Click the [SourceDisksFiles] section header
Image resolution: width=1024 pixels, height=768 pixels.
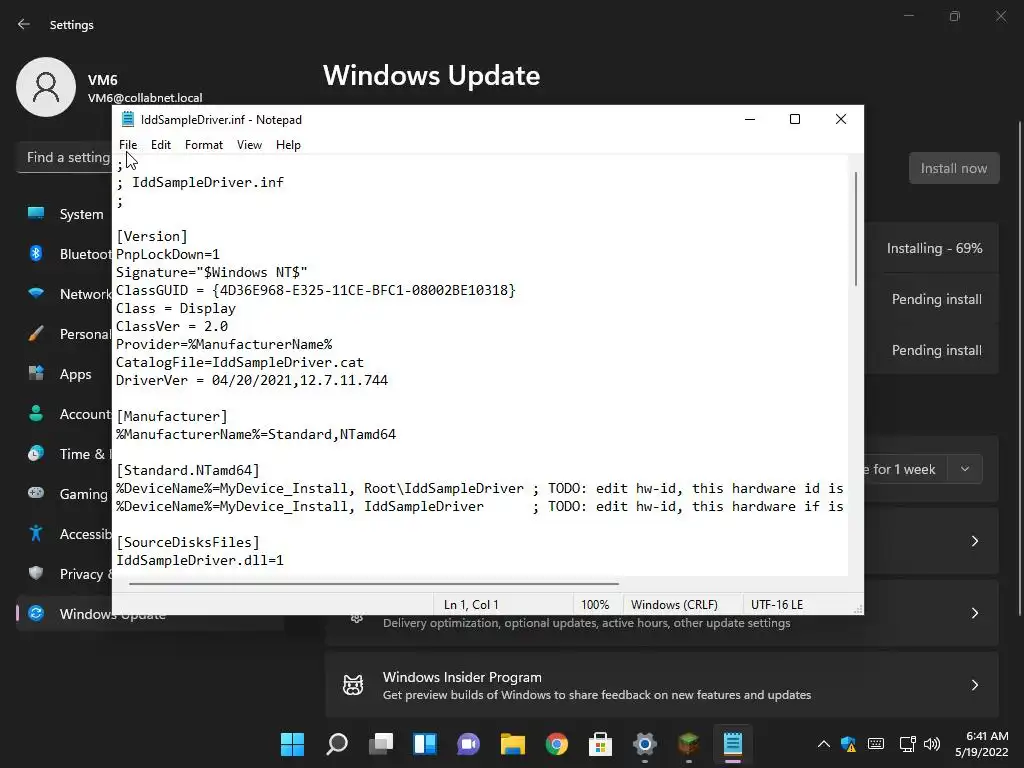[x=188, y=542]
